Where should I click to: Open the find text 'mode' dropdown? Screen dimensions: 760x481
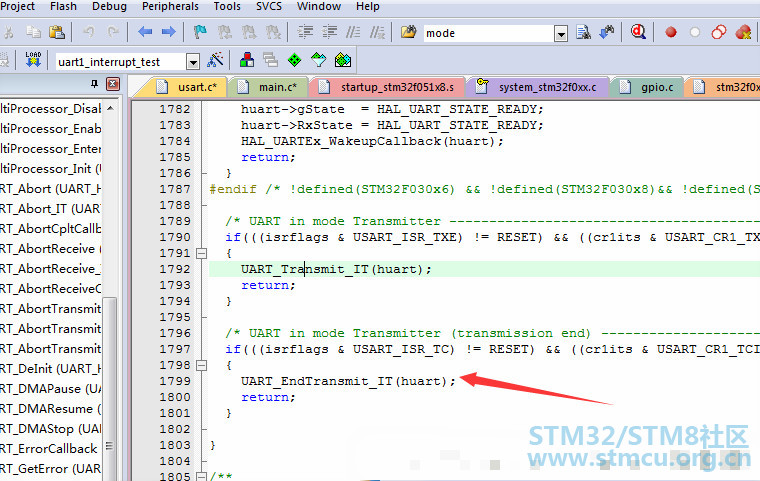point(561,34)
